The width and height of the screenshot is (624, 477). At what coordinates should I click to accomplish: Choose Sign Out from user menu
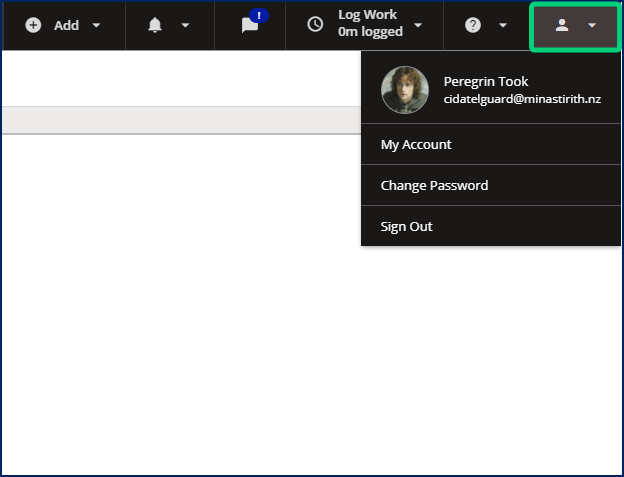pyautogui.click(x=491, y=226)
